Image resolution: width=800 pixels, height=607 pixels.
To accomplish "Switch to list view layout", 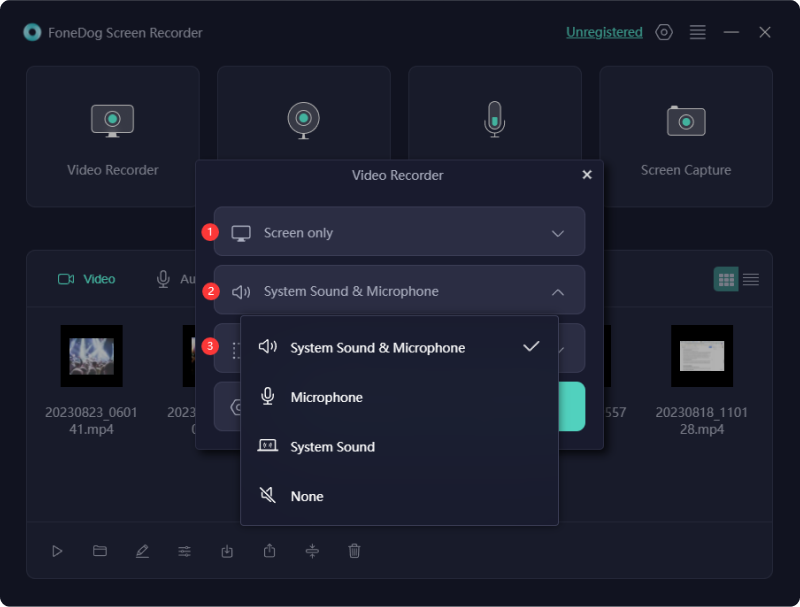I will (751, 279).
